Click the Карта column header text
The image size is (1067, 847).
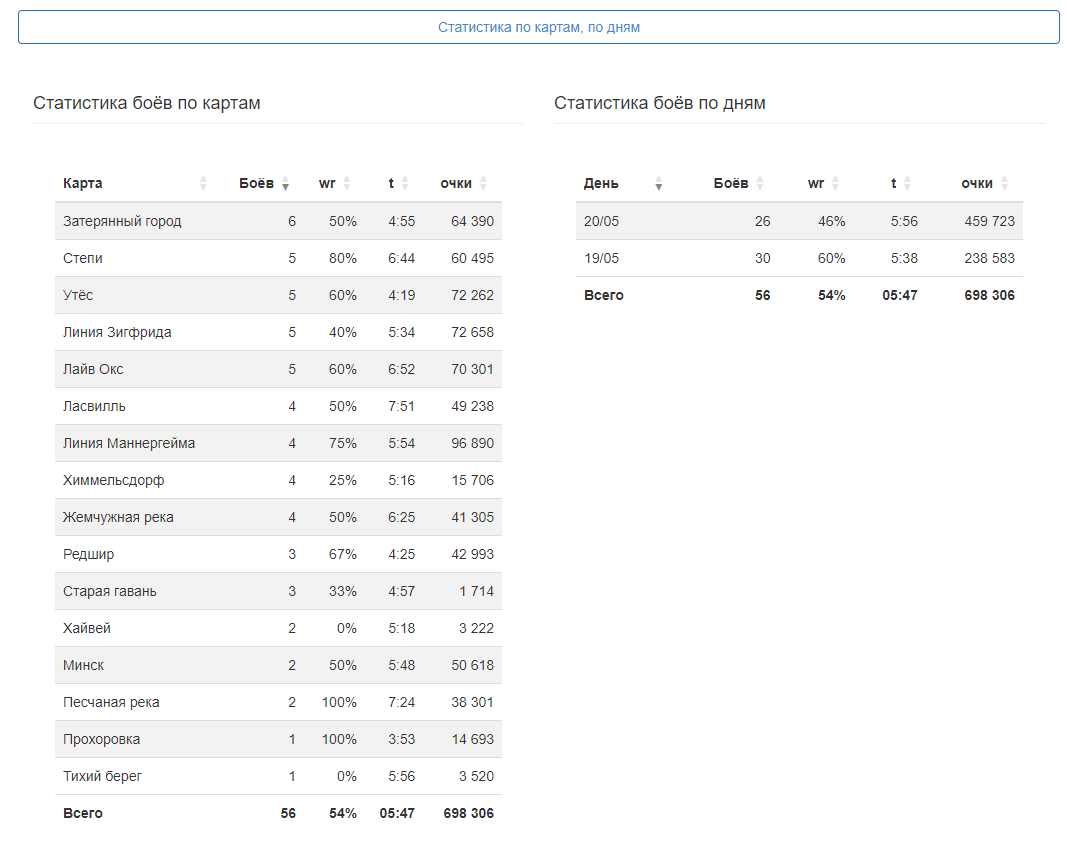(82, 183)
